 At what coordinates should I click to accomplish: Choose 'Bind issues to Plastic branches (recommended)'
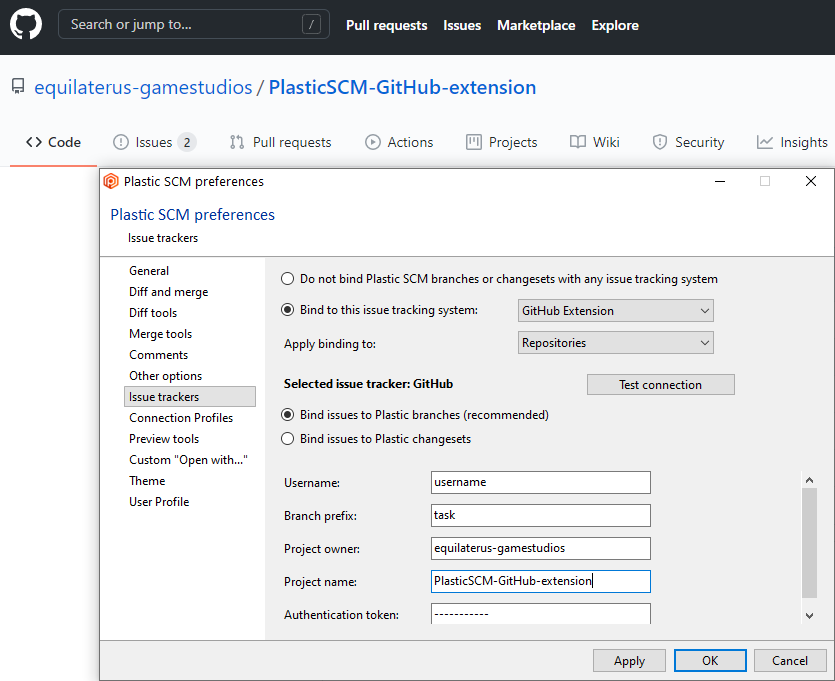pyautogui.click(x=288, y=415)
